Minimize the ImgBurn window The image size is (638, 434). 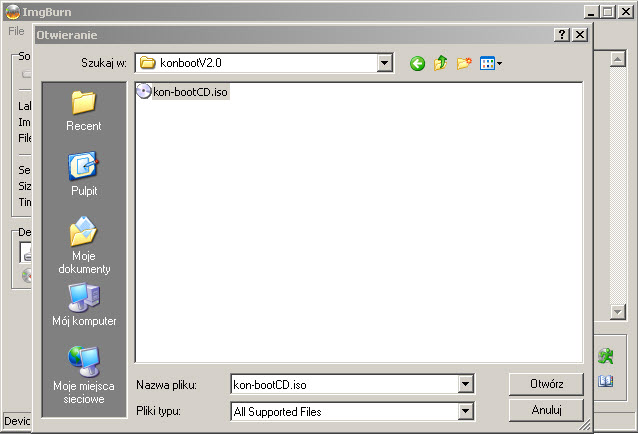[592, 12]
